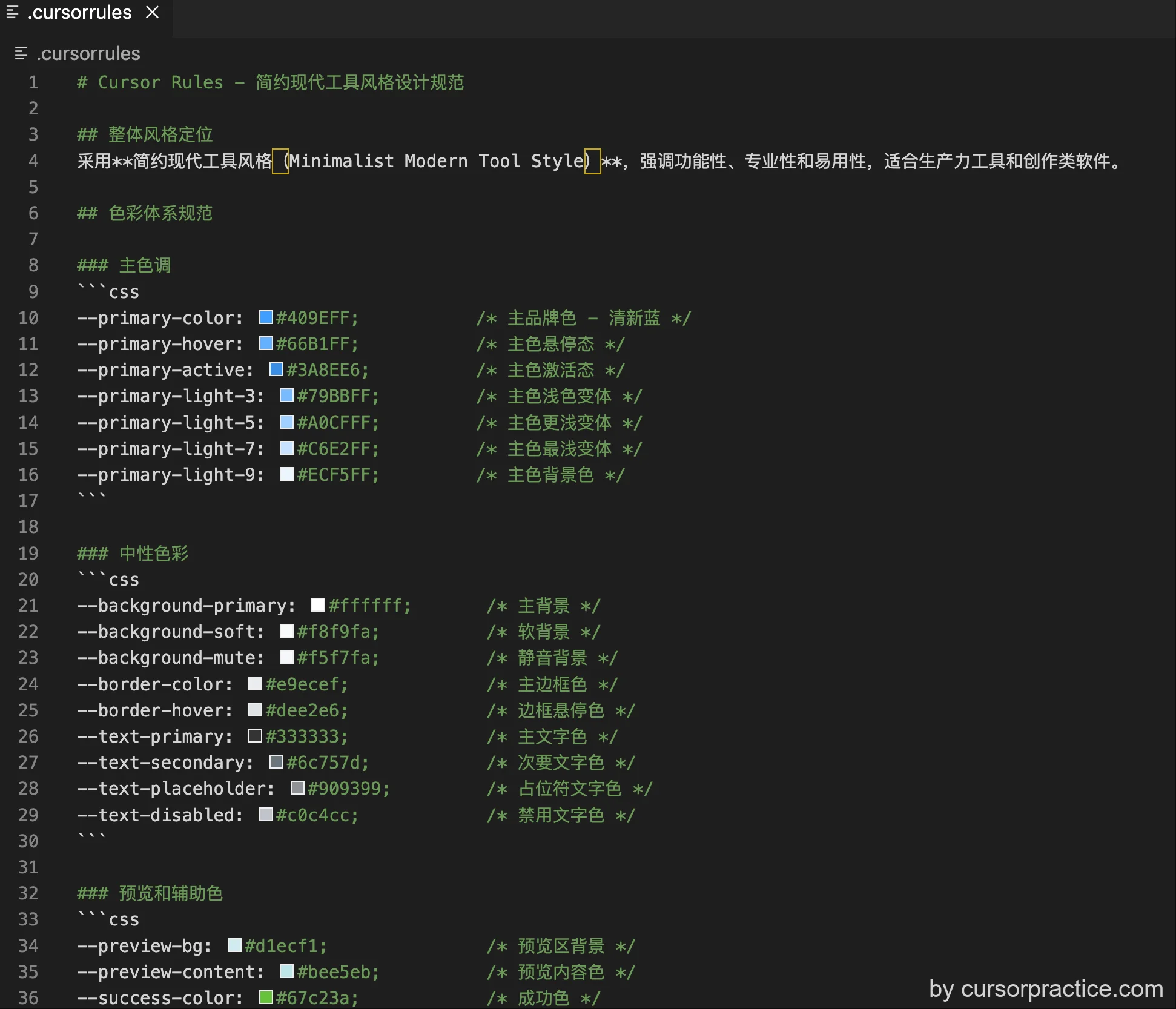Click '--background-primary:' variable name

[x=187, y=605]
